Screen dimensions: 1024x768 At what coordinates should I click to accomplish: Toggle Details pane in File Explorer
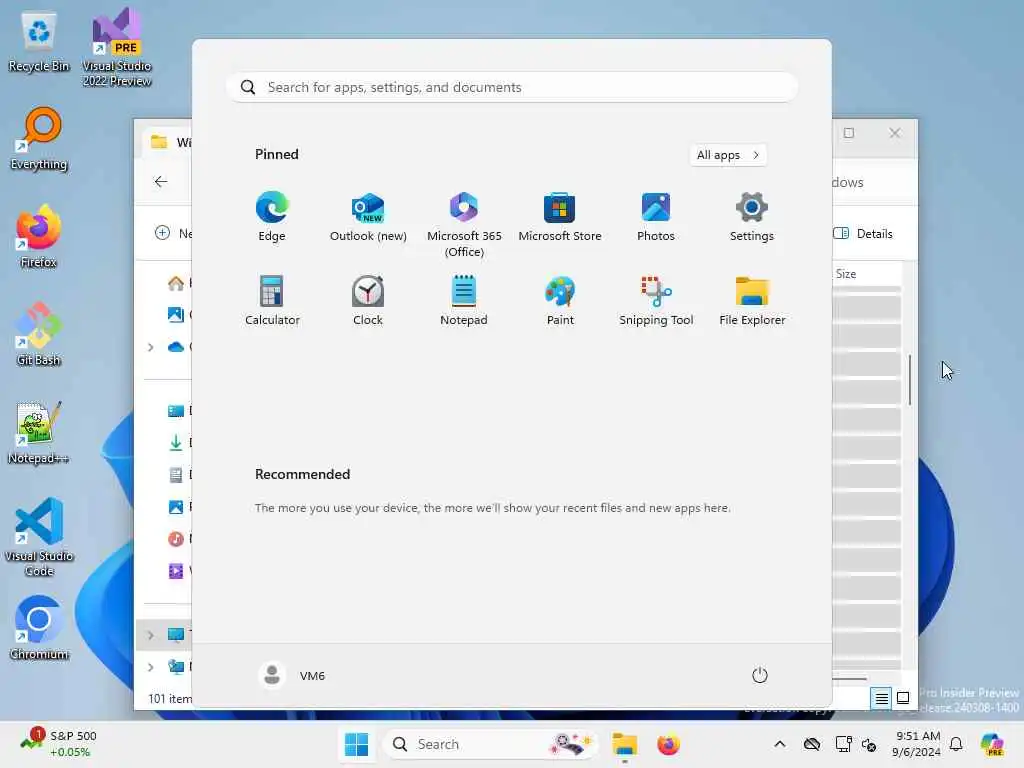coord(863,234)
